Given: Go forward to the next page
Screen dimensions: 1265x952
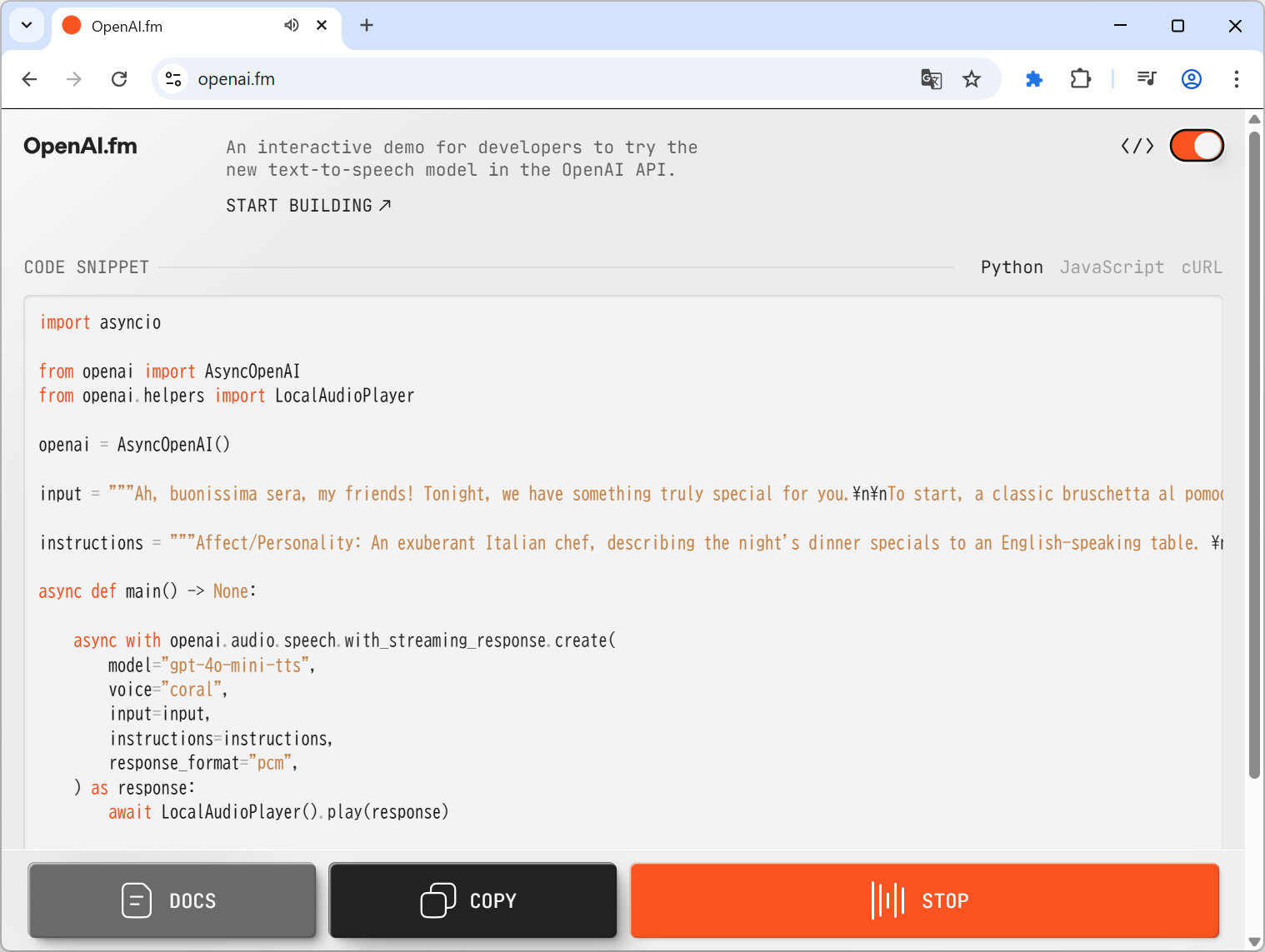Looking at the screenshot, I should point(74,79).
